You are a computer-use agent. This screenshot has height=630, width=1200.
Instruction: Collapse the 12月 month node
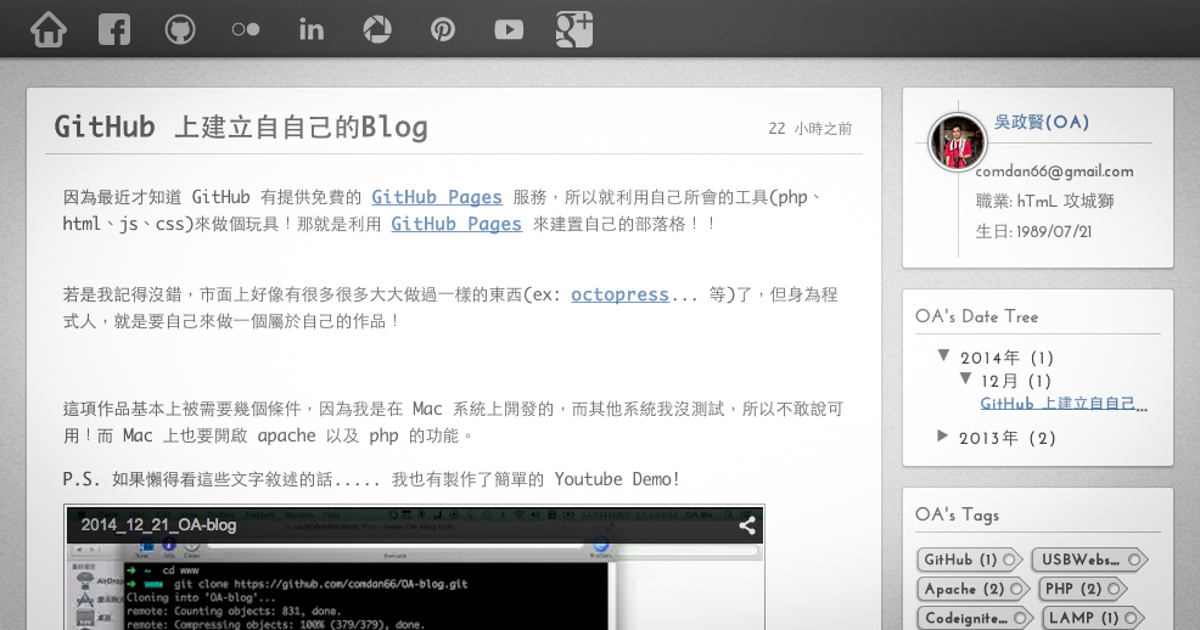point(965,379)
